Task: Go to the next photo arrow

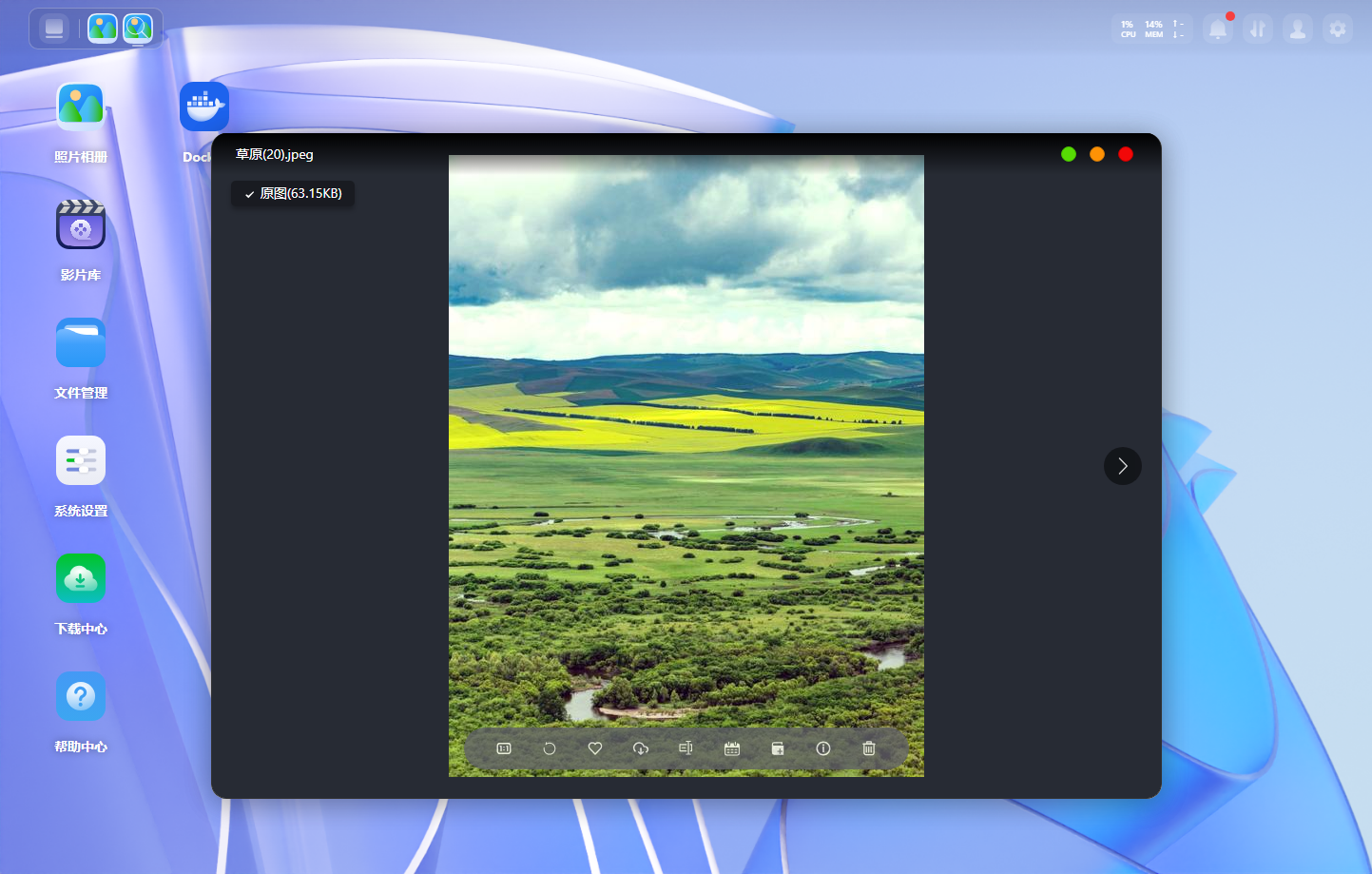Action: pos(1123,466)
